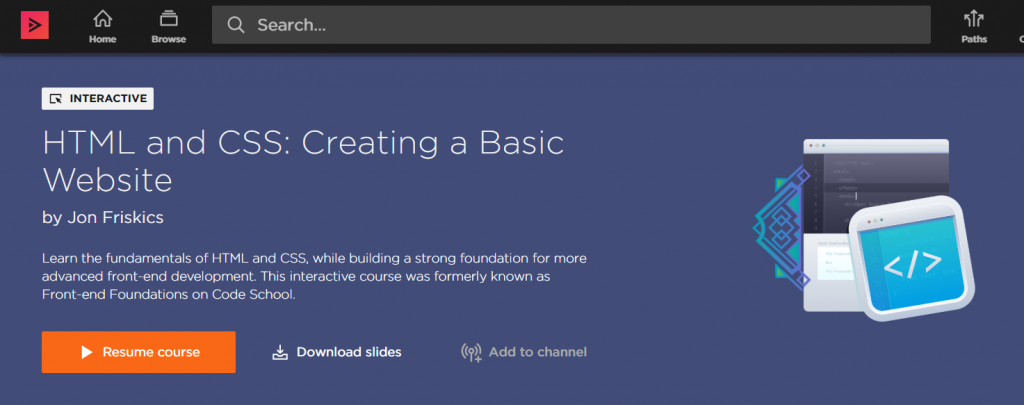
Task: Click the play triangle on Resume course
Action: (87, 353)
